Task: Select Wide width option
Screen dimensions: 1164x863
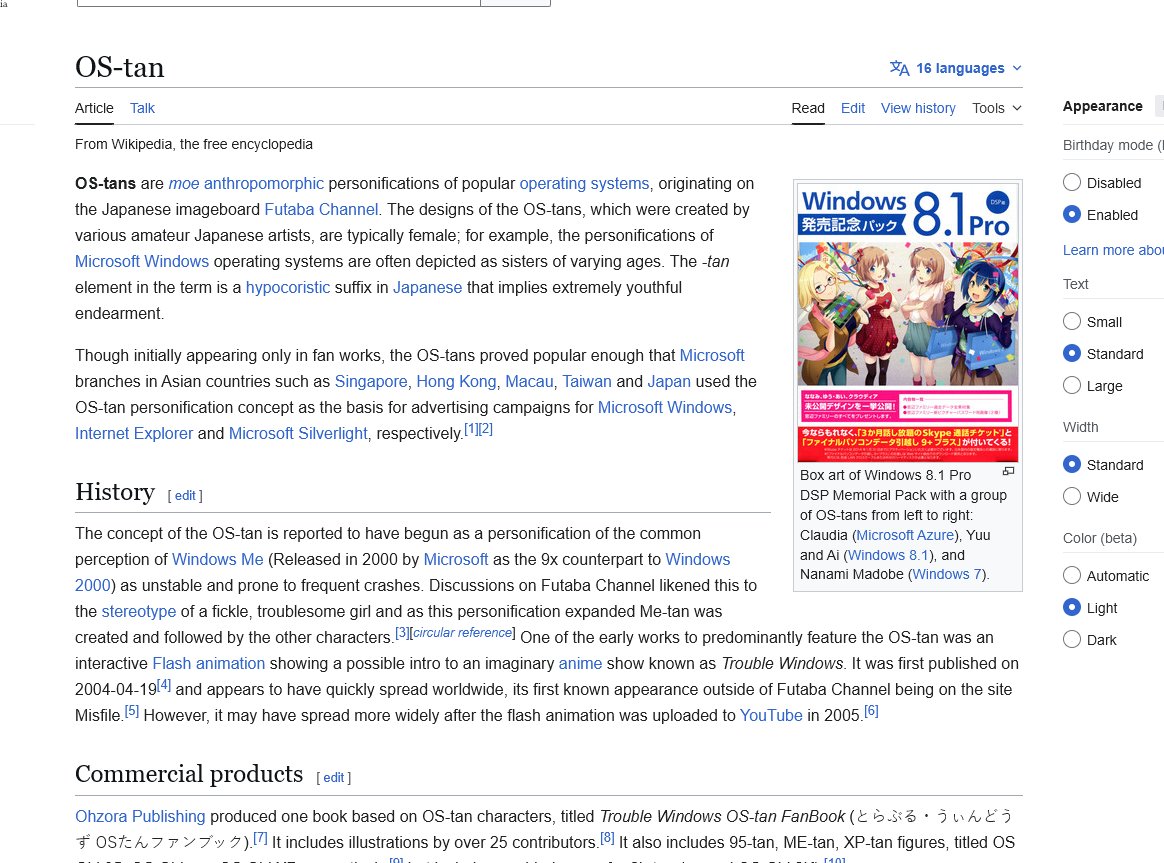Action: (1071, 496)
